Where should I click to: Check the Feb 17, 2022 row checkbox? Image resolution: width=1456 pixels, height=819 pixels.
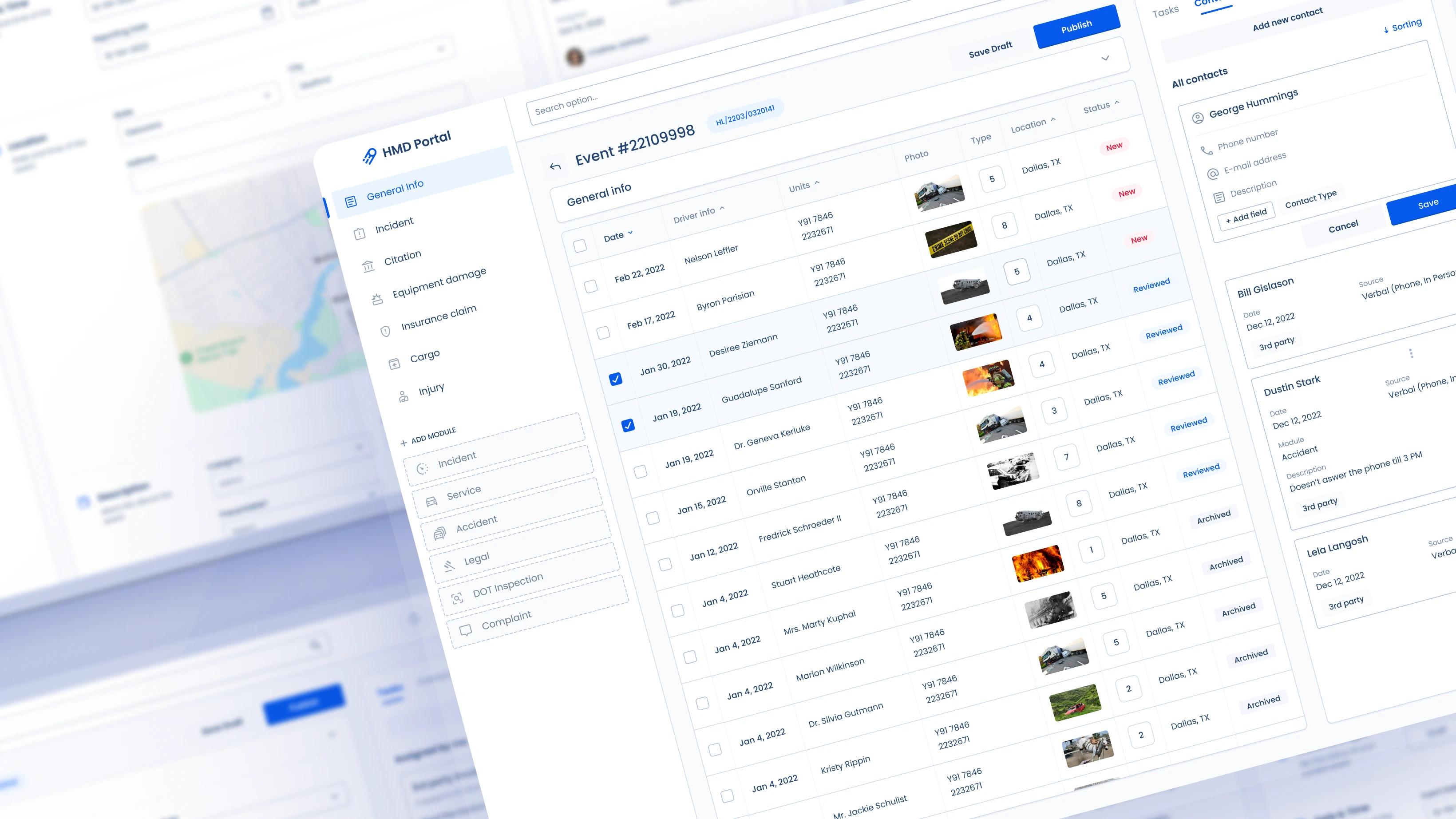pyautogui.click(x=604, y=332)
